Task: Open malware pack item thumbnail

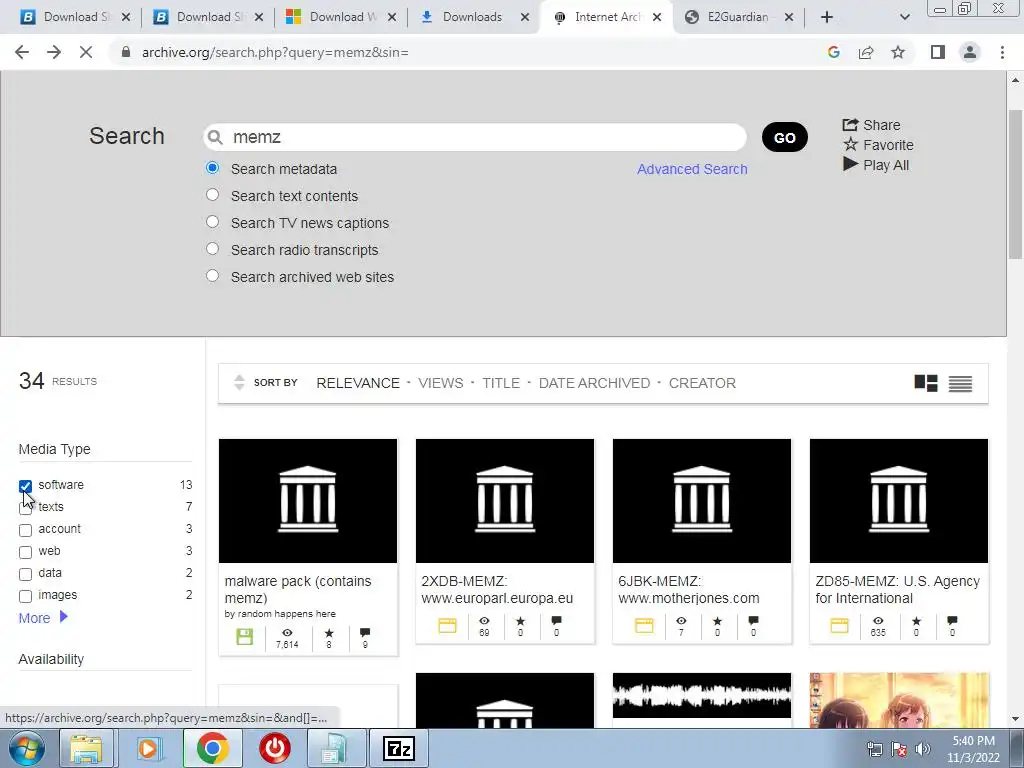Action: click(x=308, y=501)
